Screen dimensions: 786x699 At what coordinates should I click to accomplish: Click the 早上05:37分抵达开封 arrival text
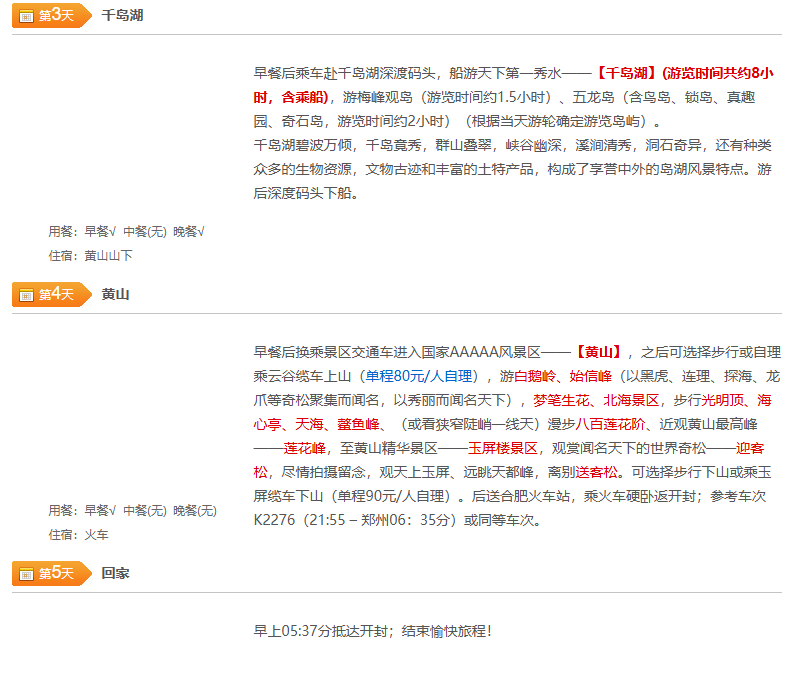coord(320,631)
